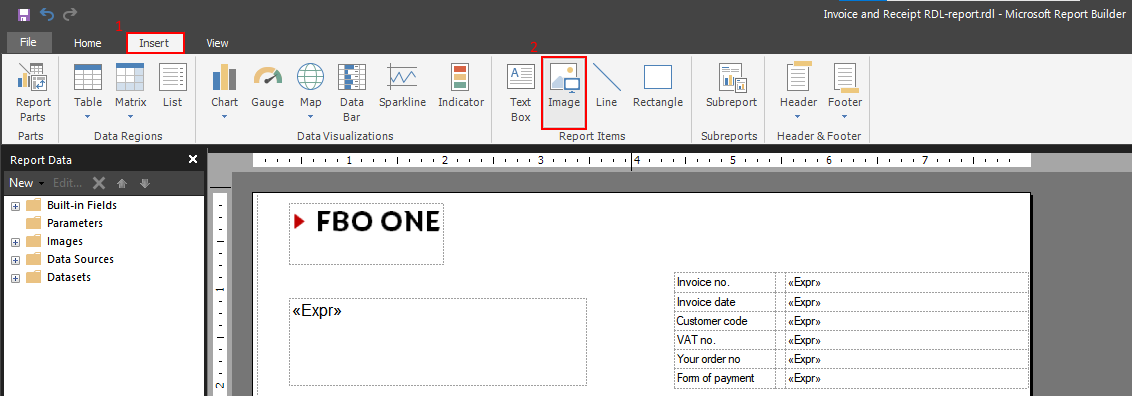Insert a Text Box item
Image resolution: width=1132 pixels, height=396 pixels.
coord(521,91)
